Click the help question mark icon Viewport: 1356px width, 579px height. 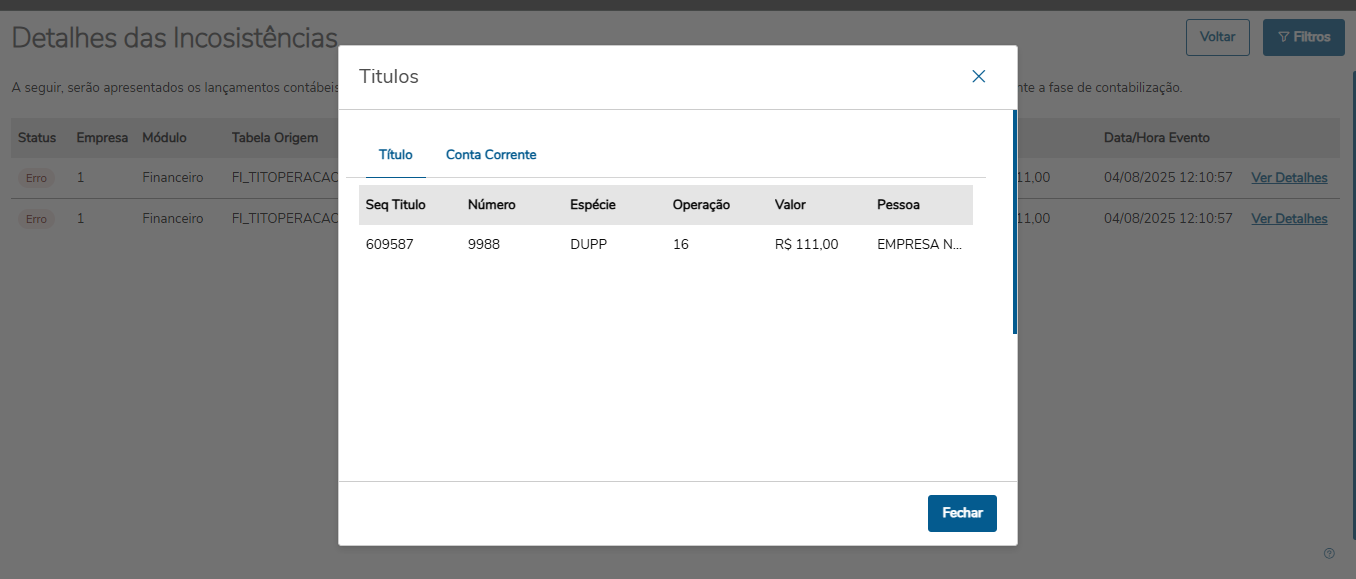[1329, 553]
